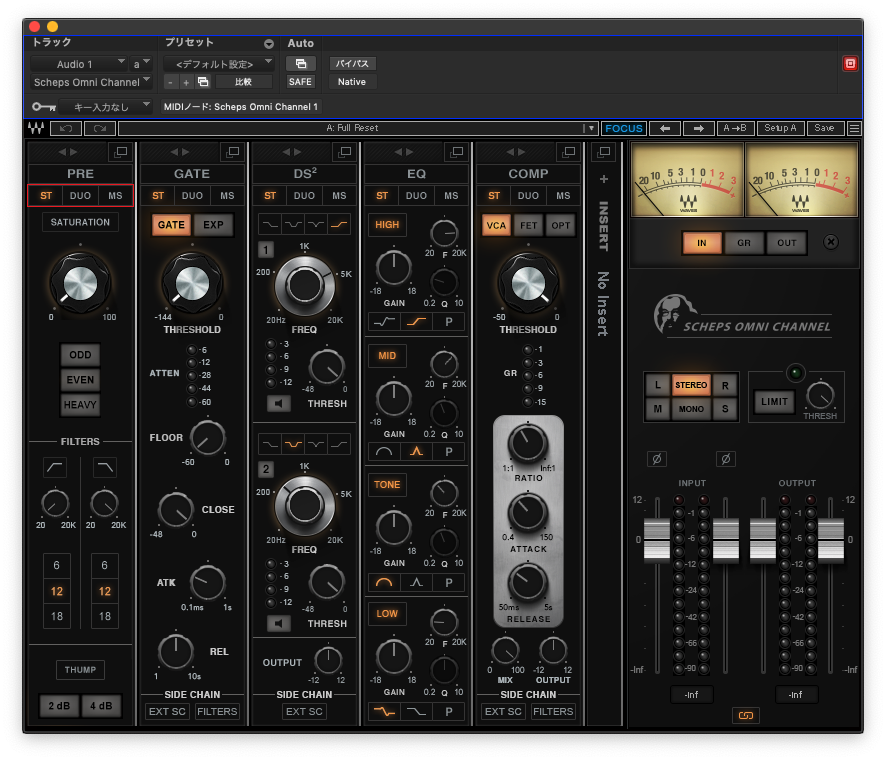Enable the LIMIT button
Screen dimensions: 886x760
click(774, 401)
